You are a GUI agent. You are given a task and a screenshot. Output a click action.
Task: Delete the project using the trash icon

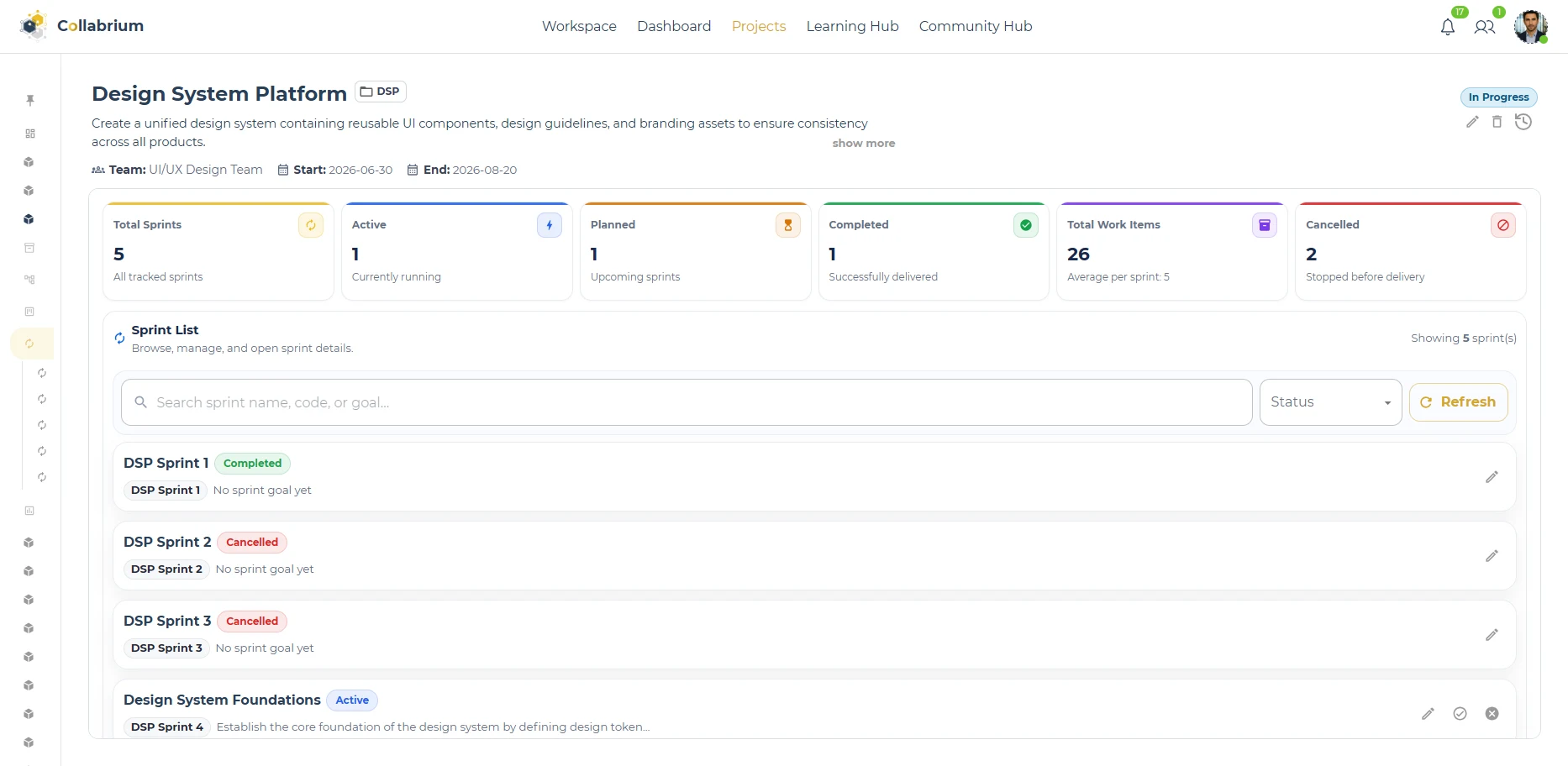(x=1497, y=122)
